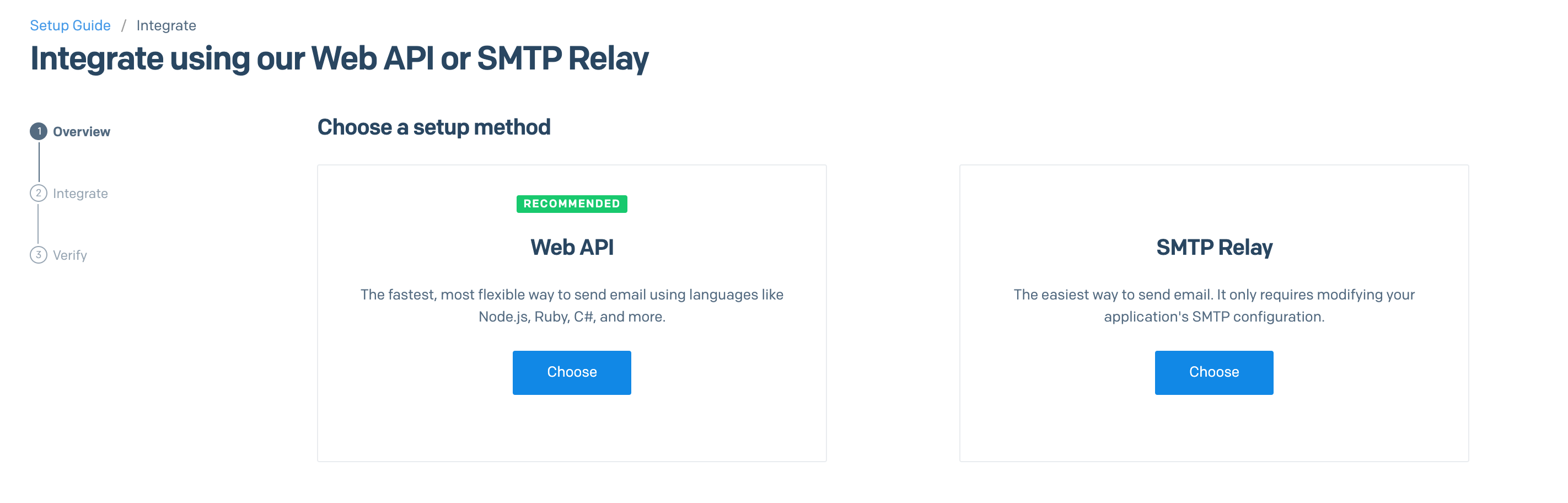Click the SMTP Relay card heading
1568x503 pixels.
click(x=1213, y=247)
